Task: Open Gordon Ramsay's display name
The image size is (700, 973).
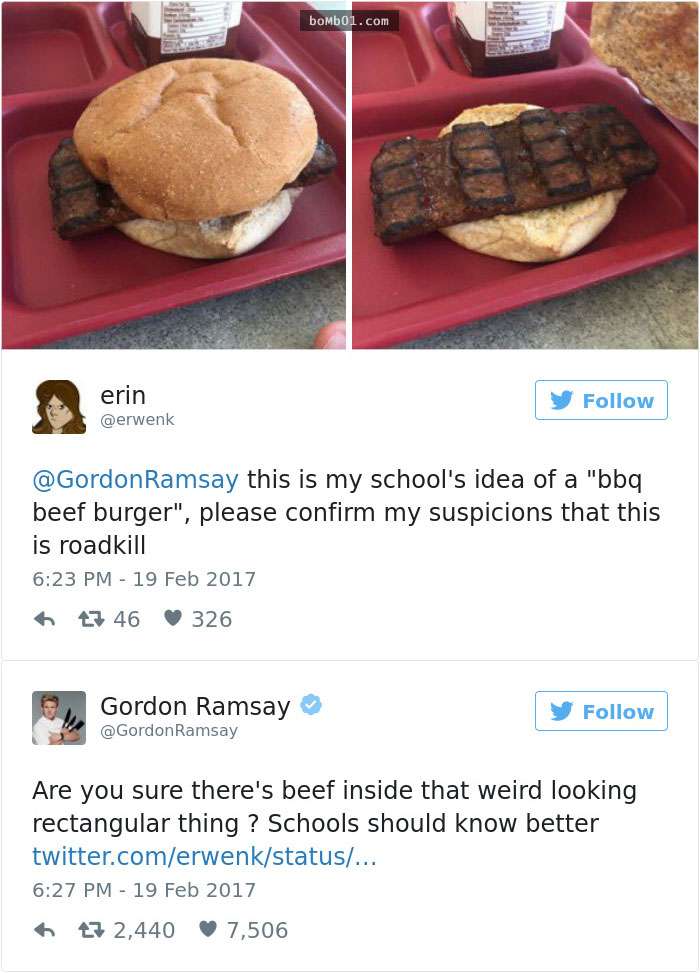Action: tap(195, 706)
